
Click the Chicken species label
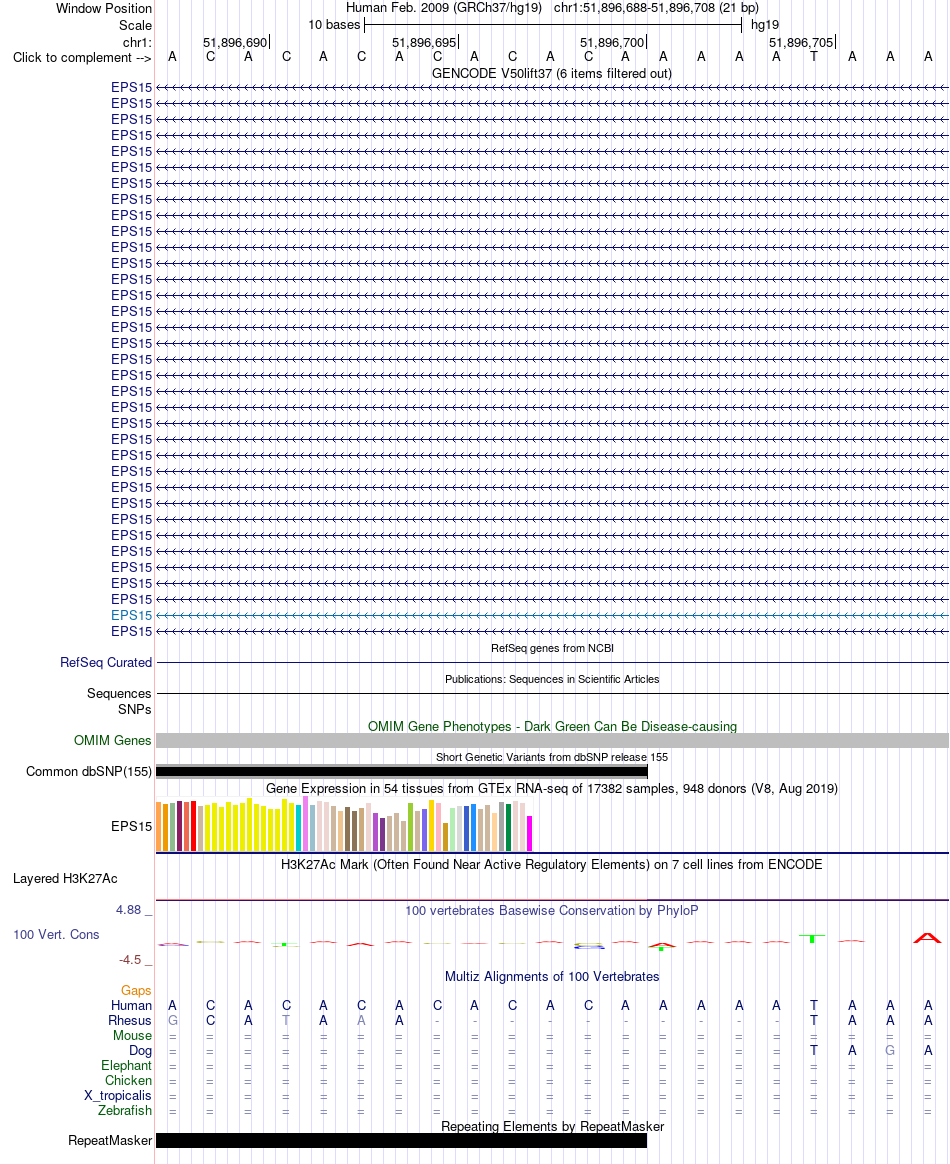point(128,1081)
